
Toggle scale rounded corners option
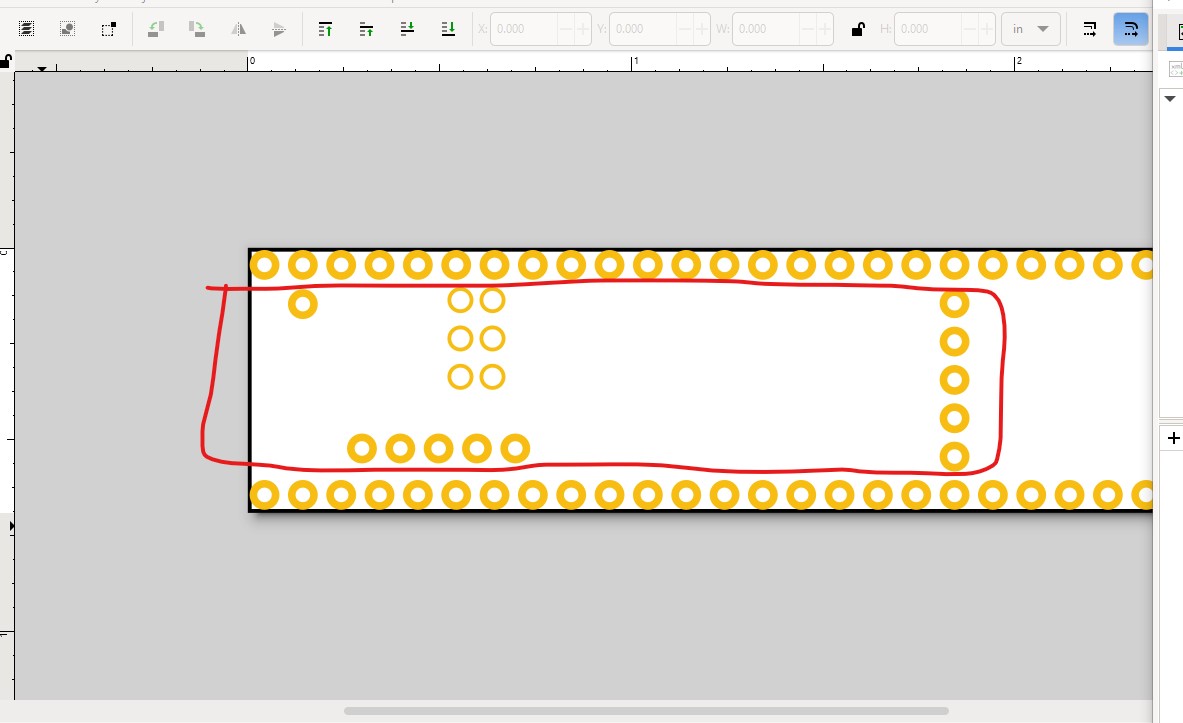[x=1130, y=29]
